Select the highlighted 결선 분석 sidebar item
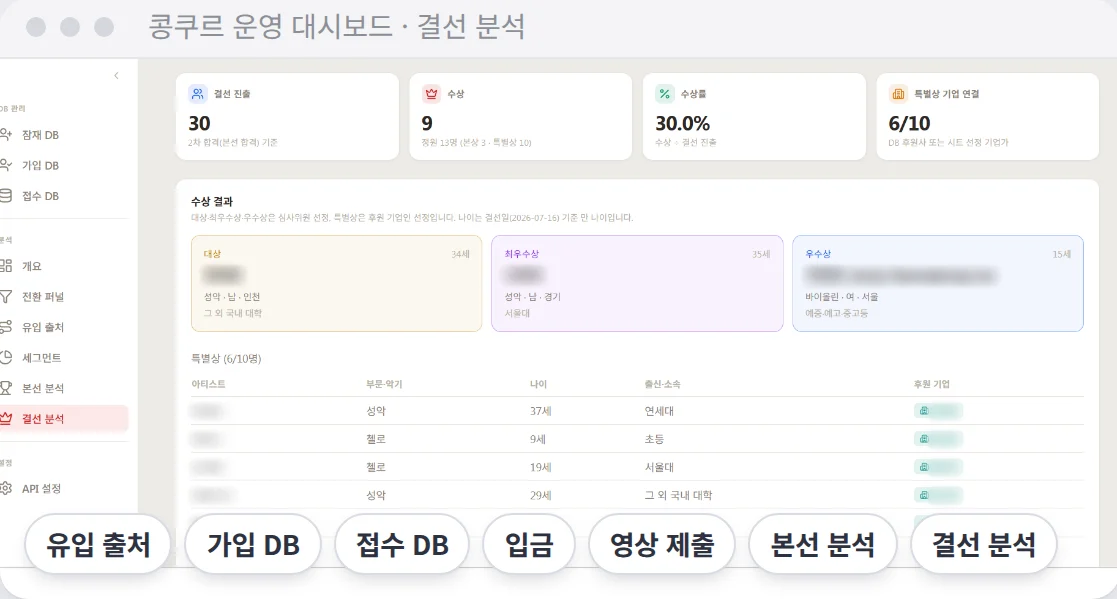 coord(64,419)
